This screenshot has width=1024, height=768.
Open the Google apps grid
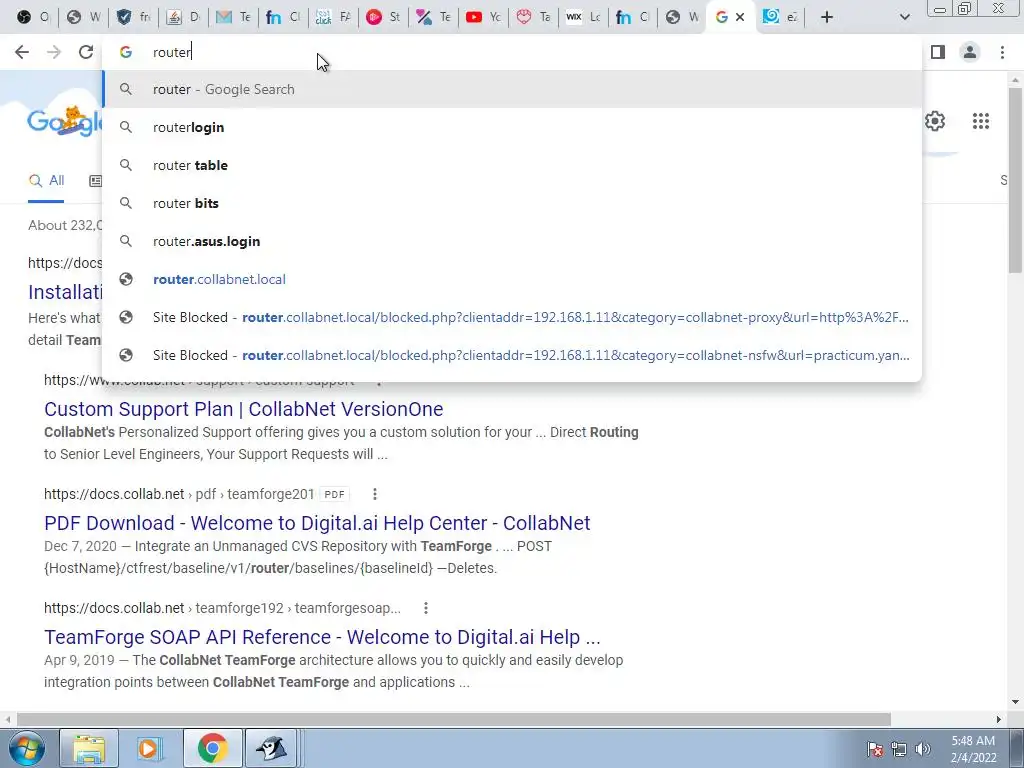980,121
